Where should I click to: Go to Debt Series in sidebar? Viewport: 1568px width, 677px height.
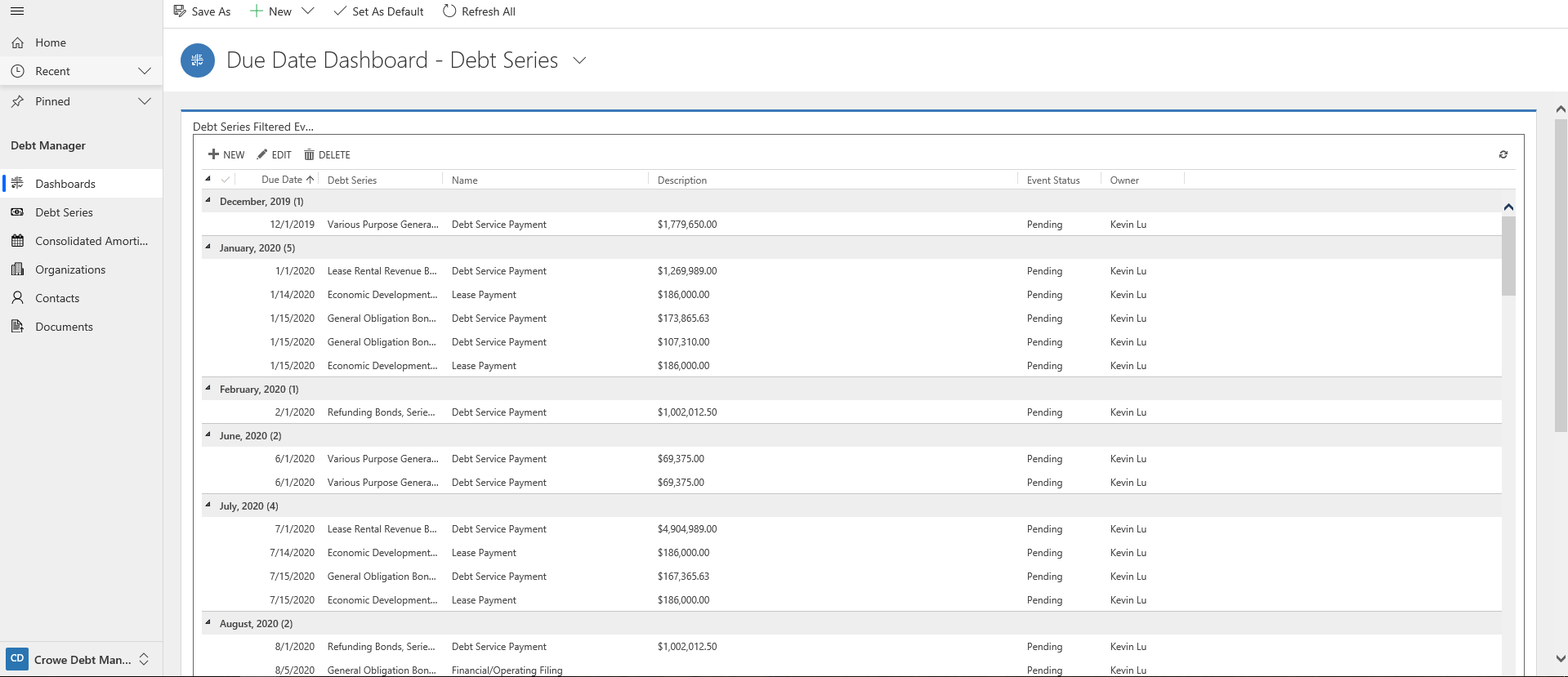[x=64, y=212]
